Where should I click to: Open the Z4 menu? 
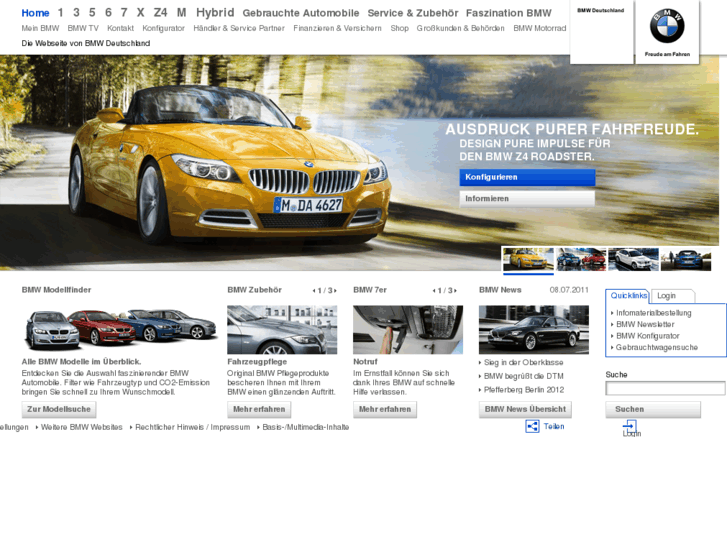pyautogui.click(x=160, y=13)
